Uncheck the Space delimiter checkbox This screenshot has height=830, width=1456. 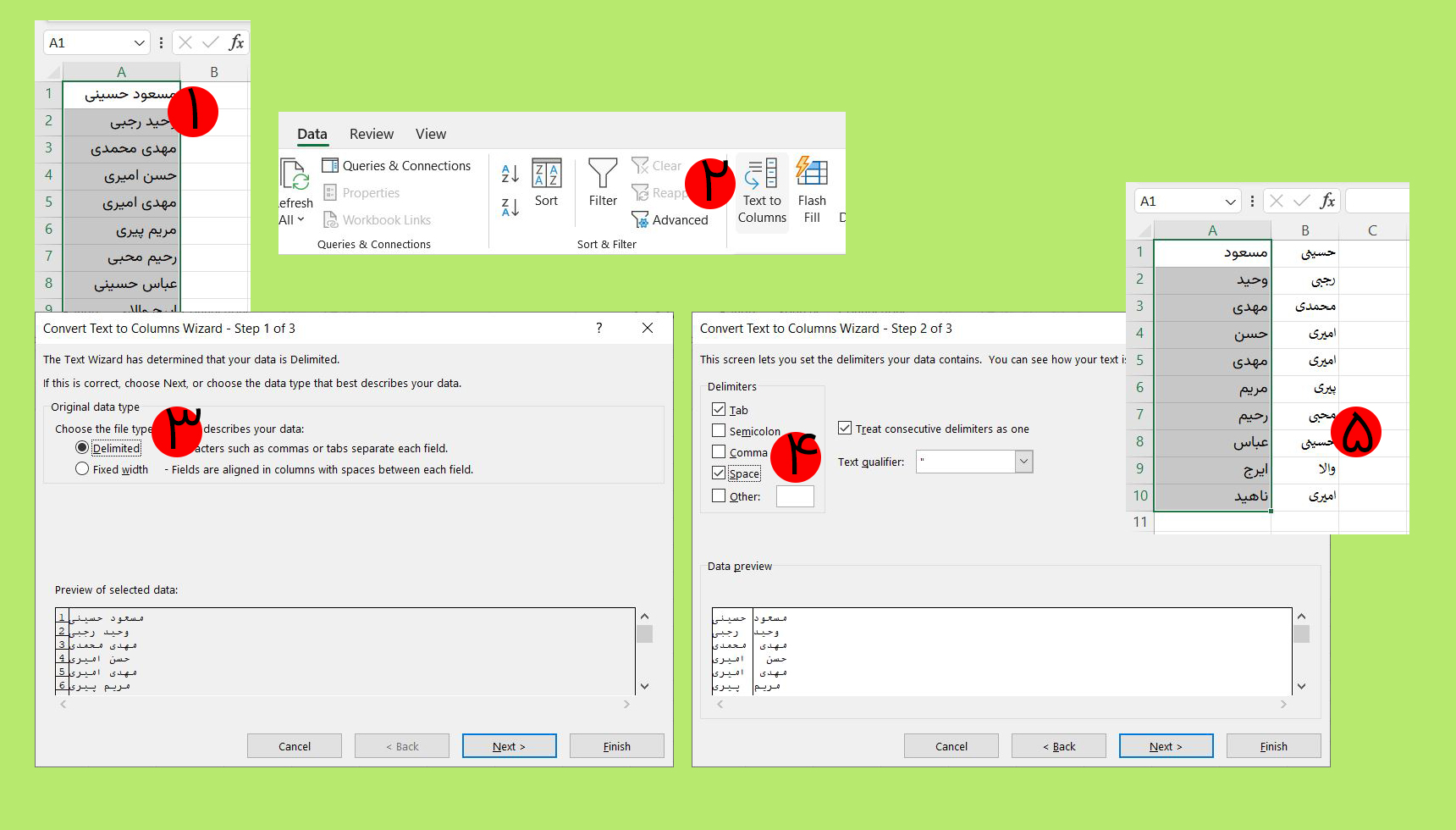point(719,473)
